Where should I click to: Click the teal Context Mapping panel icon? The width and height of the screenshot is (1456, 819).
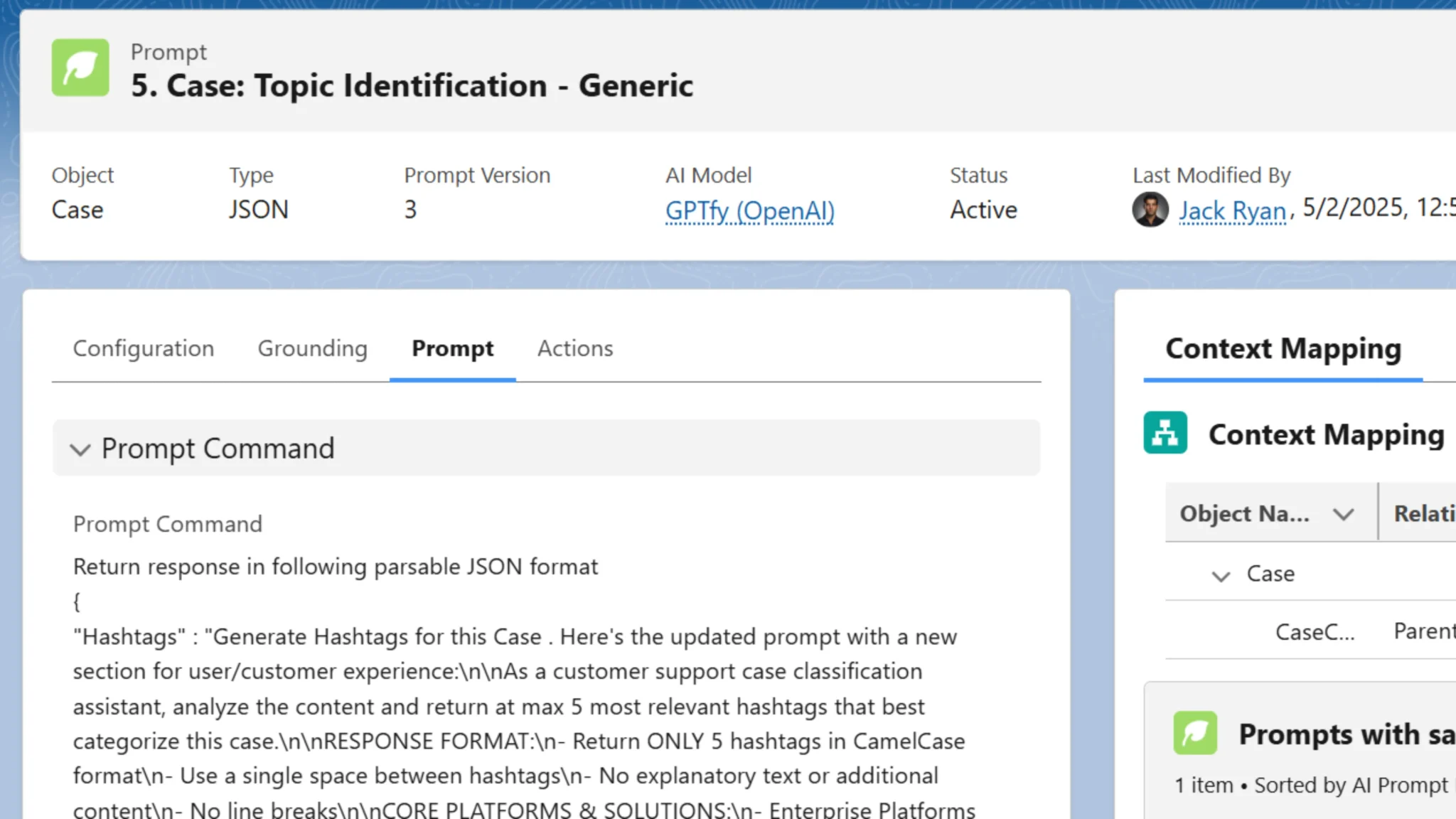pyautogui.click(x=1165, y=432)
